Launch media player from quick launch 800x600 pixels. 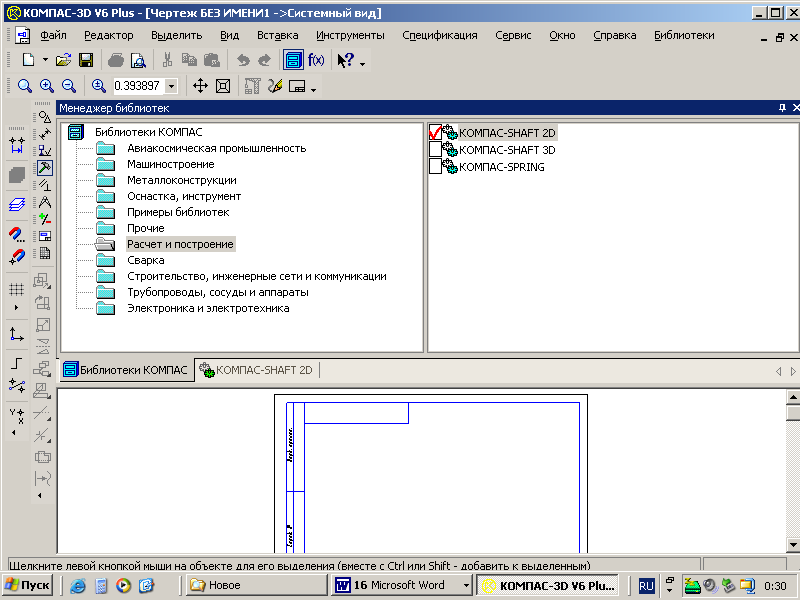[x=123, y=585]
